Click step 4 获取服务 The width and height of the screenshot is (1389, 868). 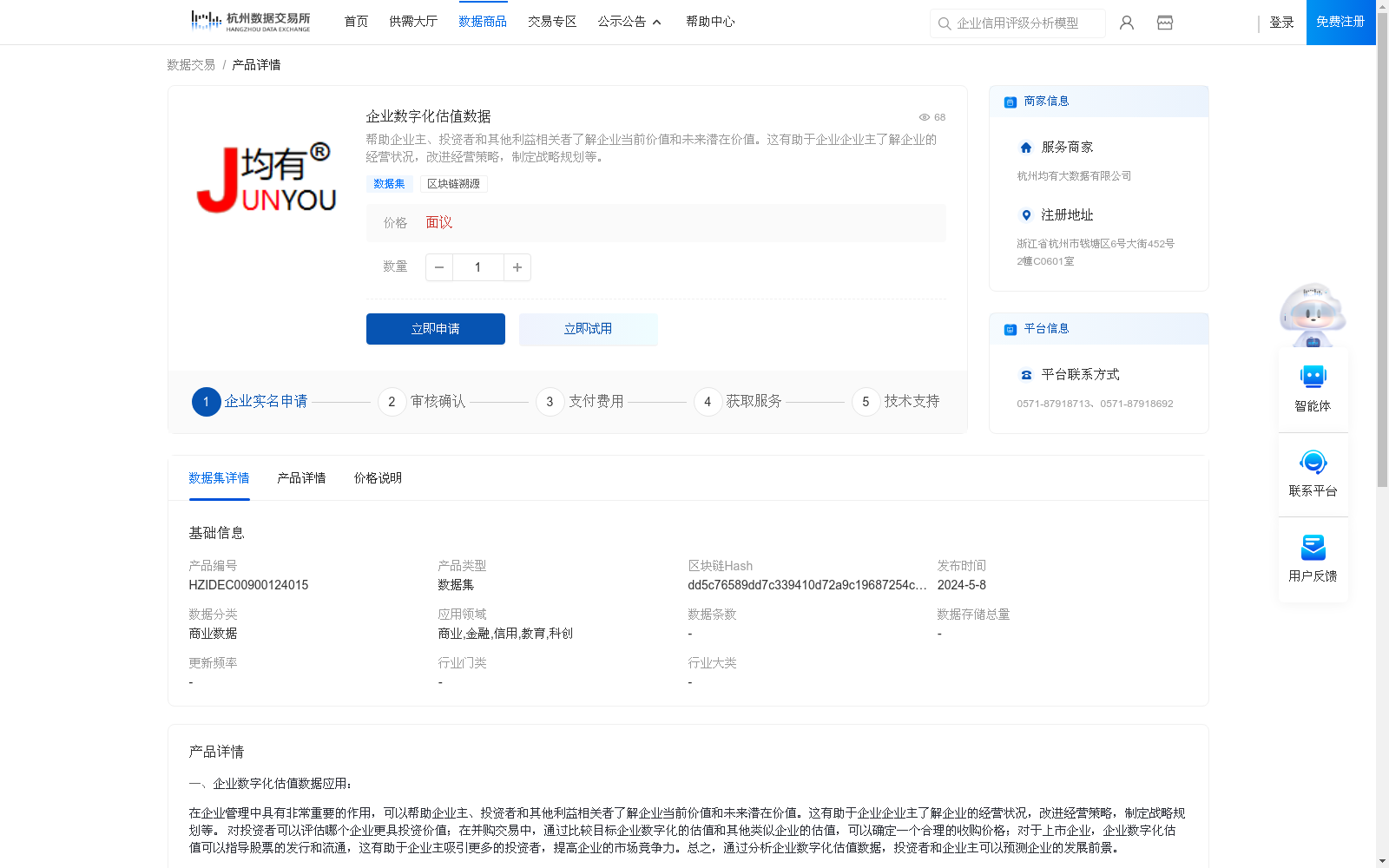[x=738, y=402]
